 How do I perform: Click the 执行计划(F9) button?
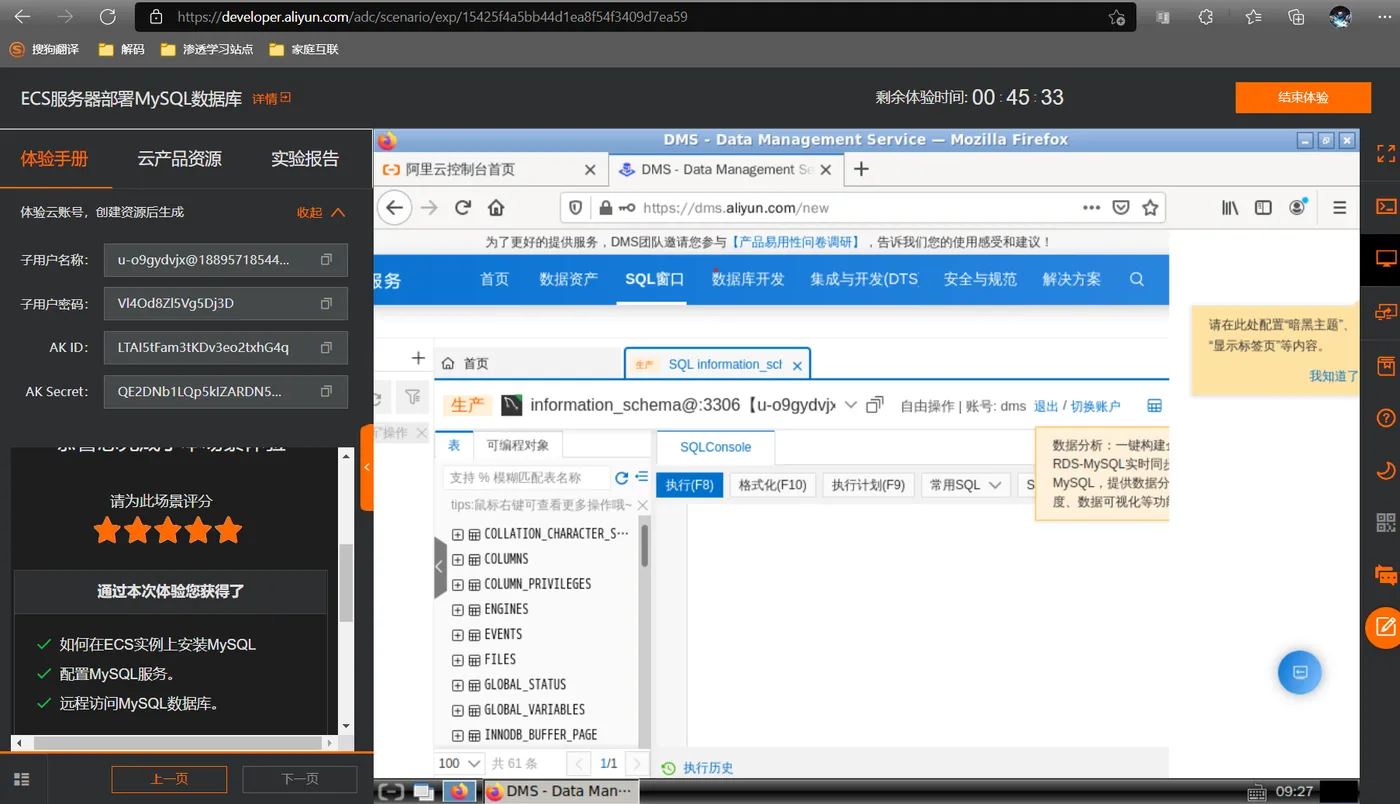868,485
